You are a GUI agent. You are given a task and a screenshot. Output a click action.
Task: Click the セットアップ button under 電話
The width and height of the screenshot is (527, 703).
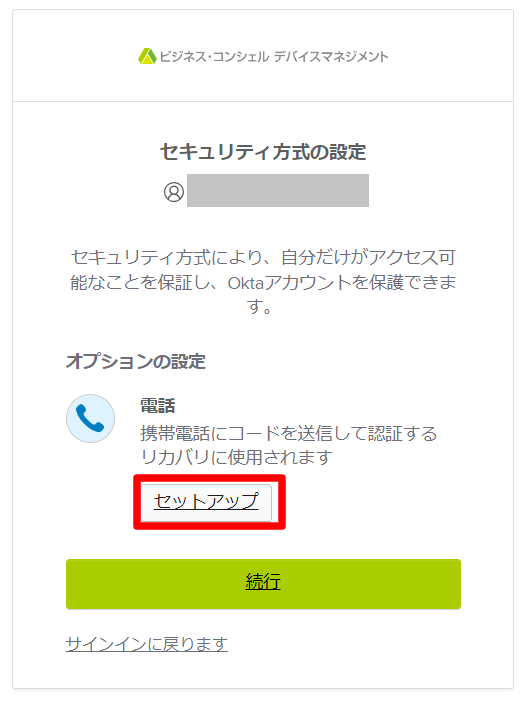pos(206,502)
